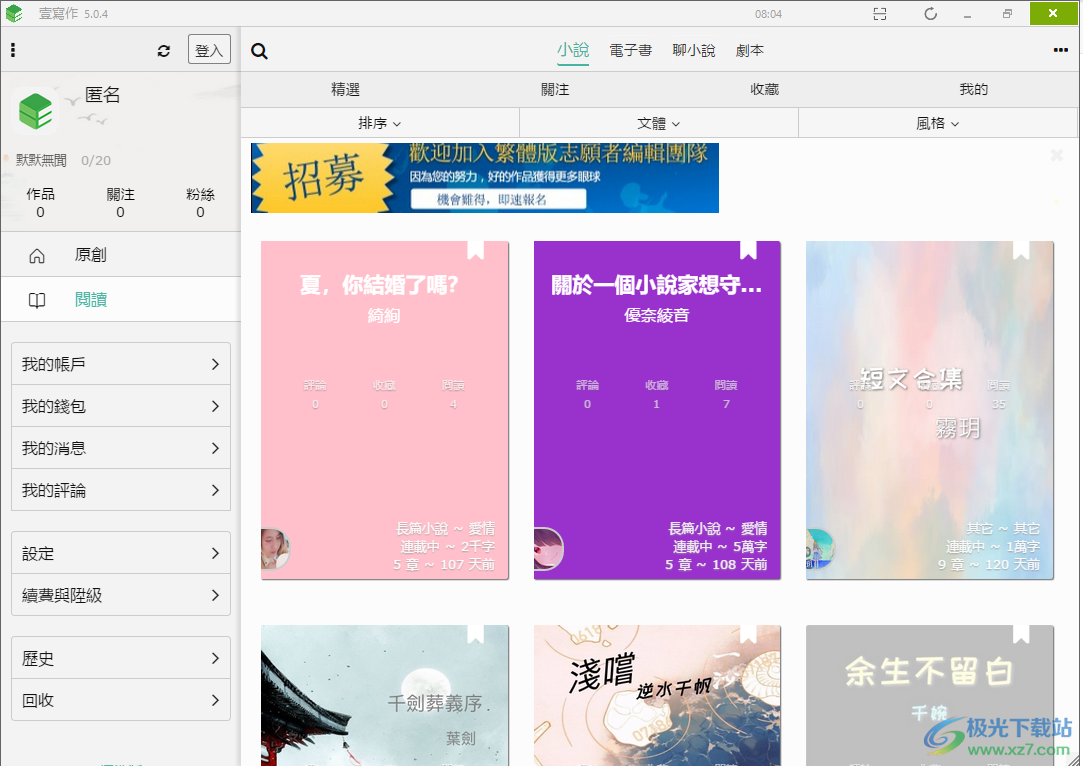
Task: Go to 閱讀 section in sidebar
Action: pyautogui.click(x=121, y=300)
